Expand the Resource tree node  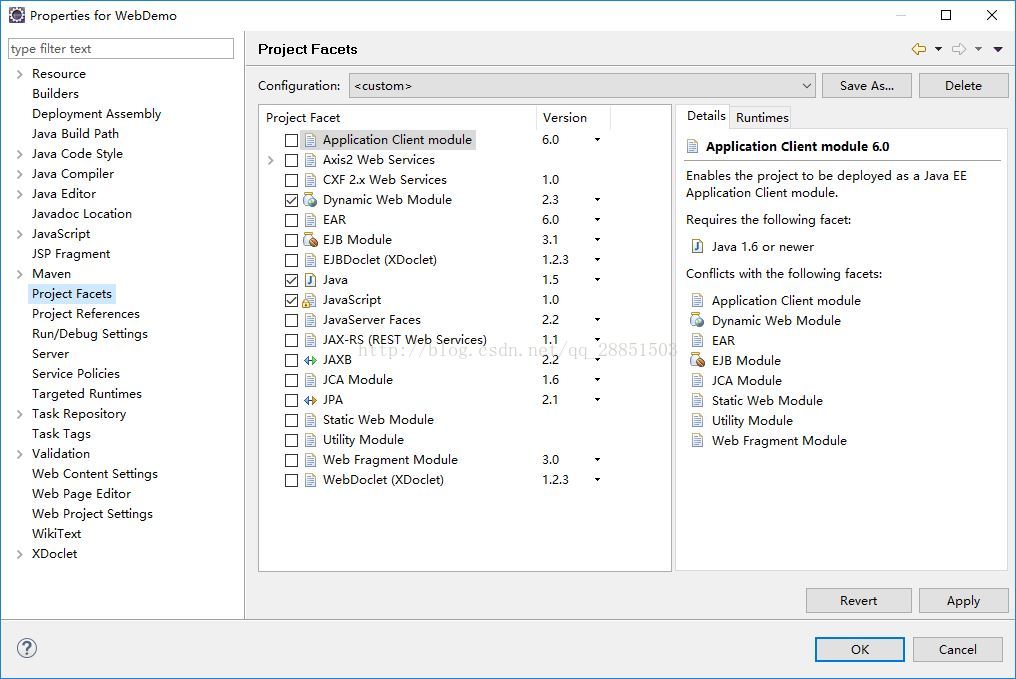click(19, 75)
